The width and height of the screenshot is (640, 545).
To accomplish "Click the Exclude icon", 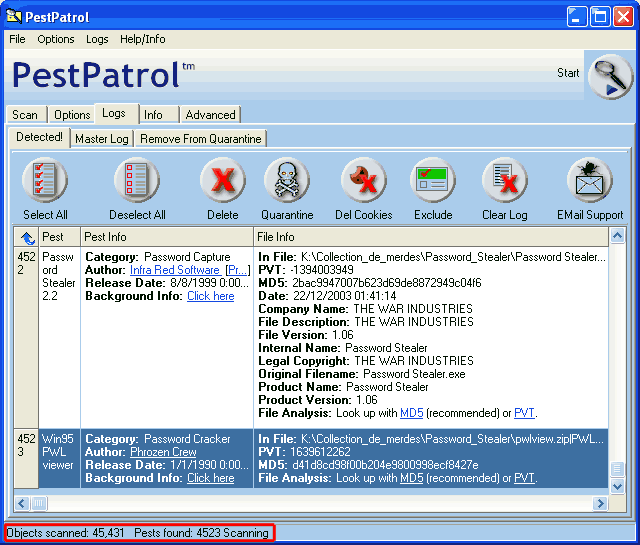I will tap(433, 180).
